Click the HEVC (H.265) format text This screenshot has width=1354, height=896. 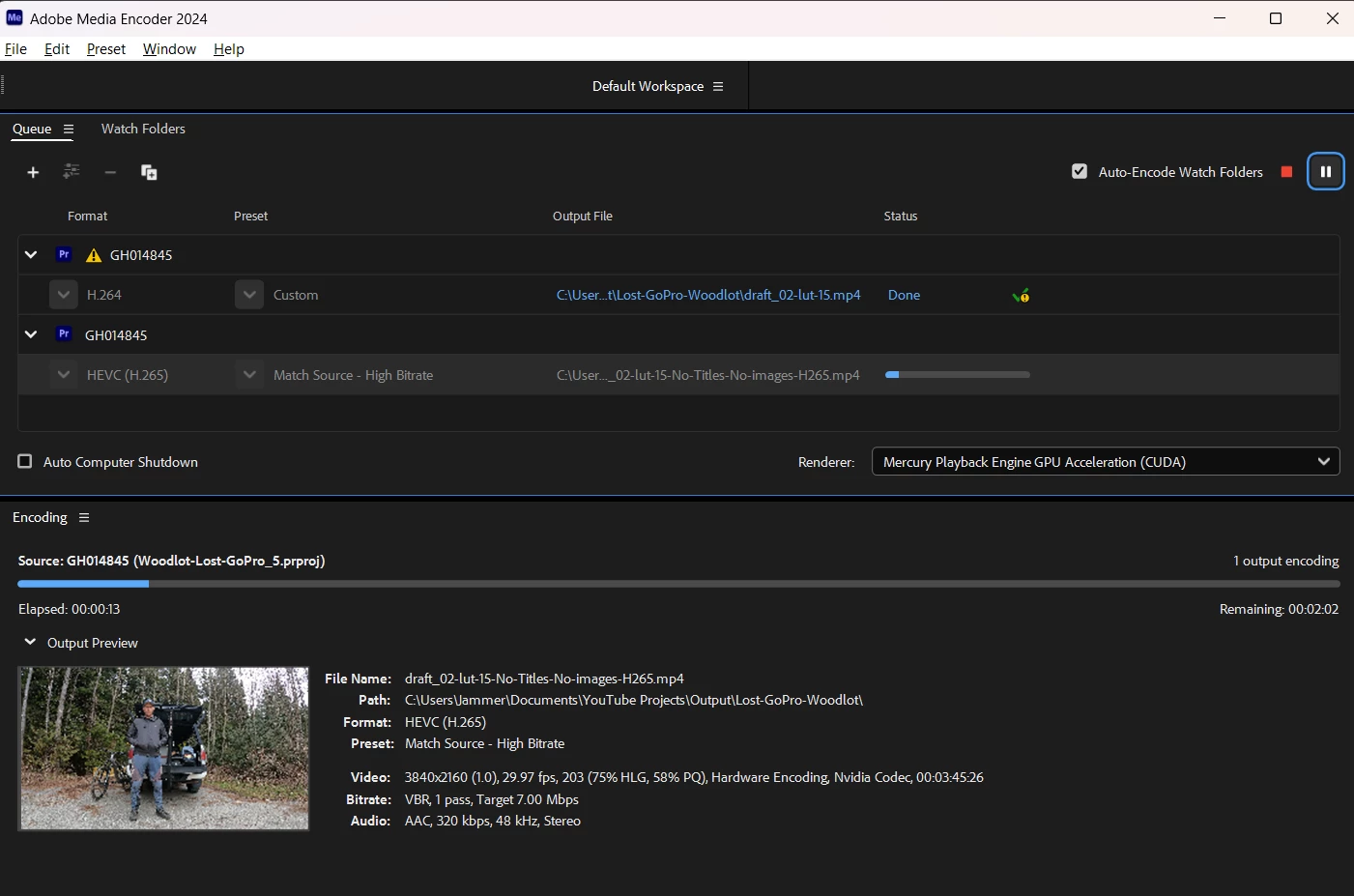[128, 375]
